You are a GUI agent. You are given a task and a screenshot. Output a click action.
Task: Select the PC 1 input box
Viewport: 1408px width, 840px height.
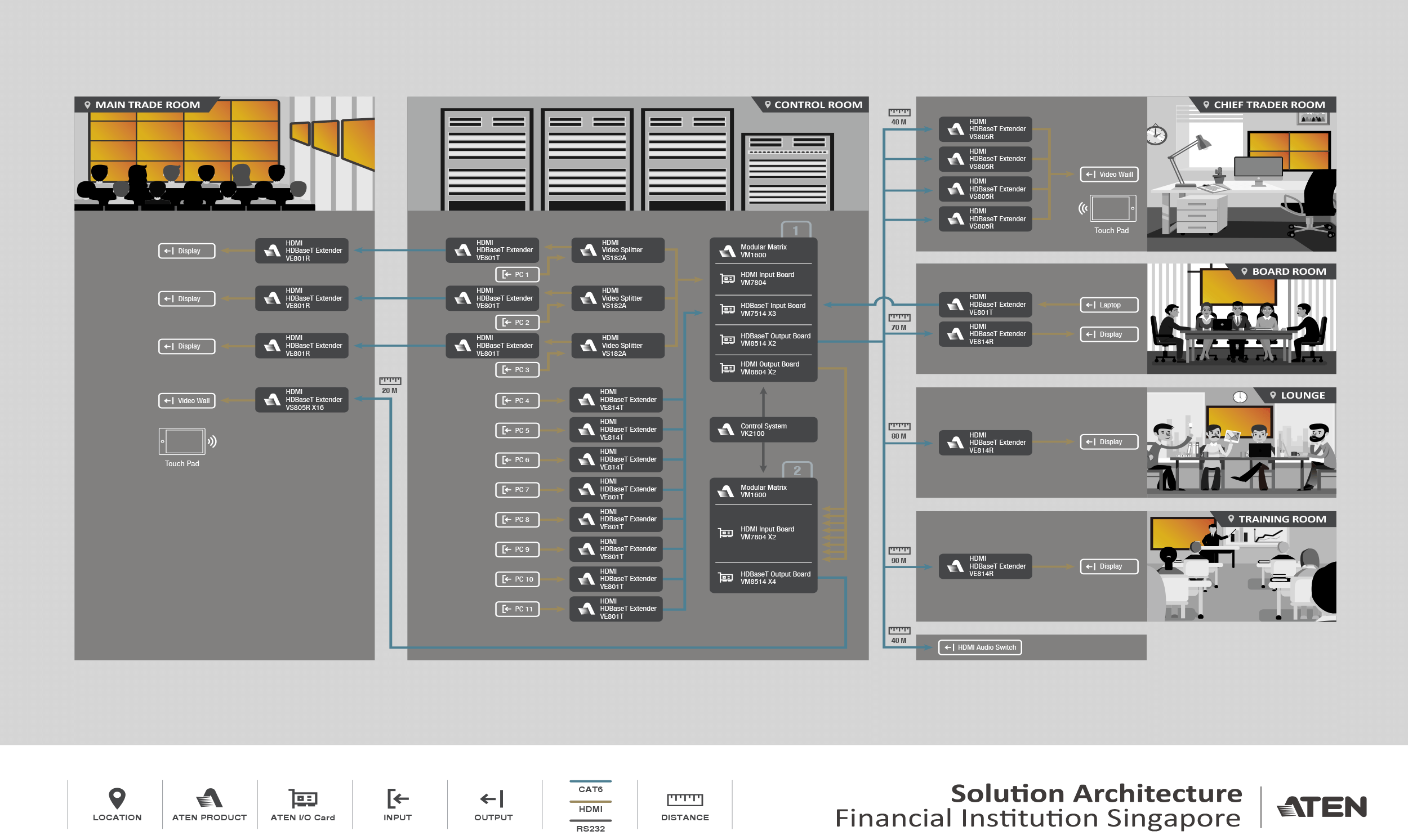click(517, 275)
